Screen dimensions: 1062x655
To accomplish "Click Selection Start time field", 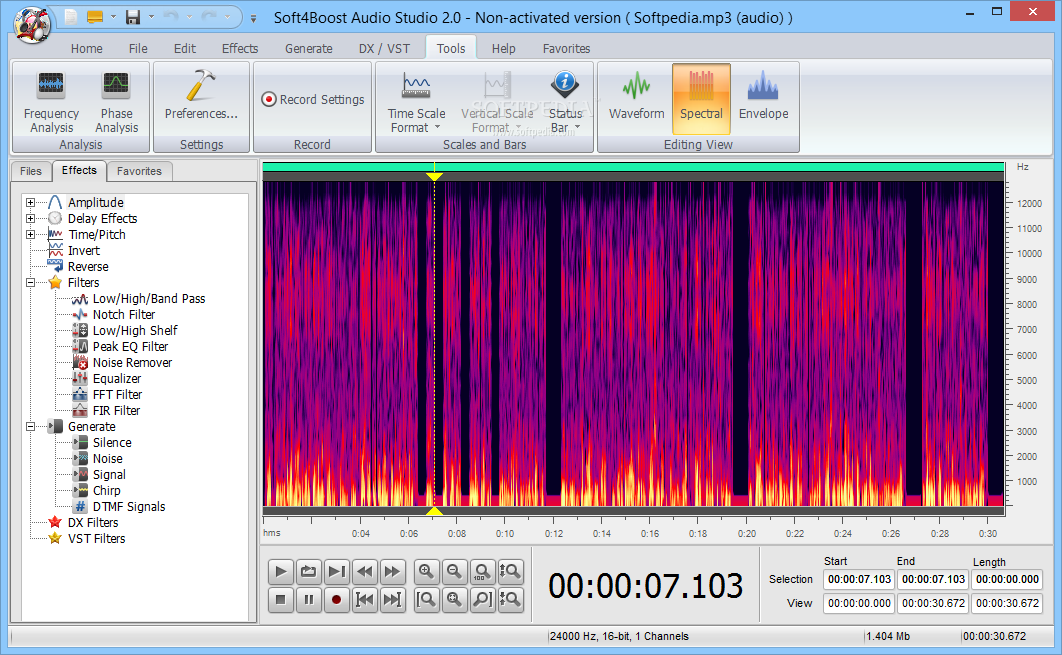I will click(859, 580).
